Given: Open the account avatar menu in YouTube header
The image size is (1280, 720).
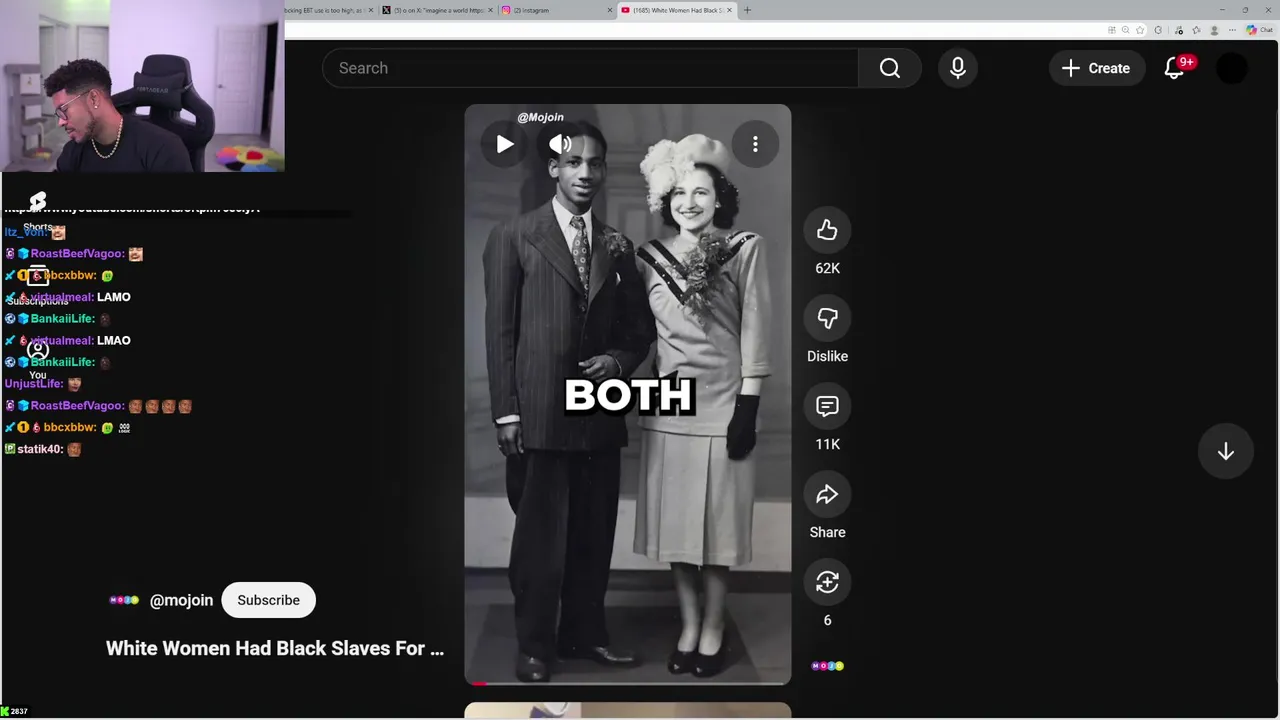Looking at the screenshot, I should click(x=1232, y=68).
